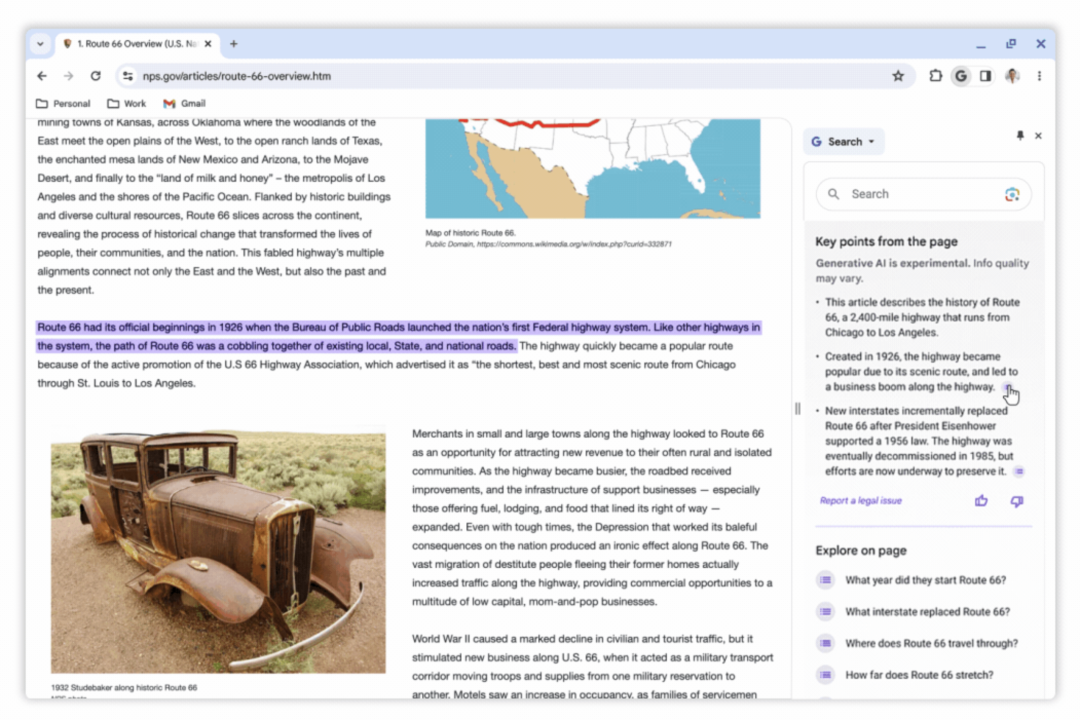Click '1932 Studebaker along historic Route 66' caption
Screen dimensions: 1080x720
coord(124,688)
